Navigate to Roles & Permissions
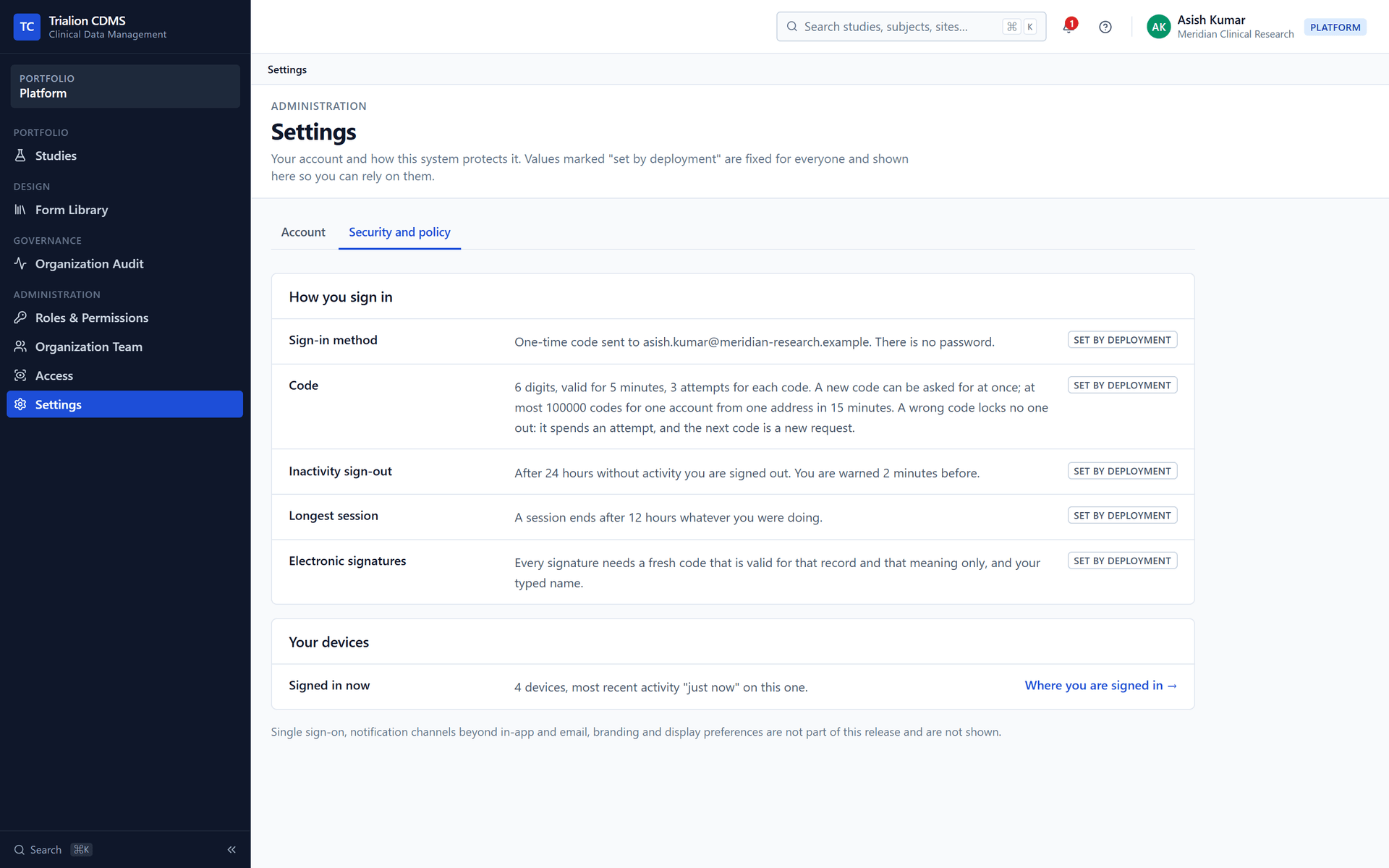1389x868 pixels. pos(124,318)
